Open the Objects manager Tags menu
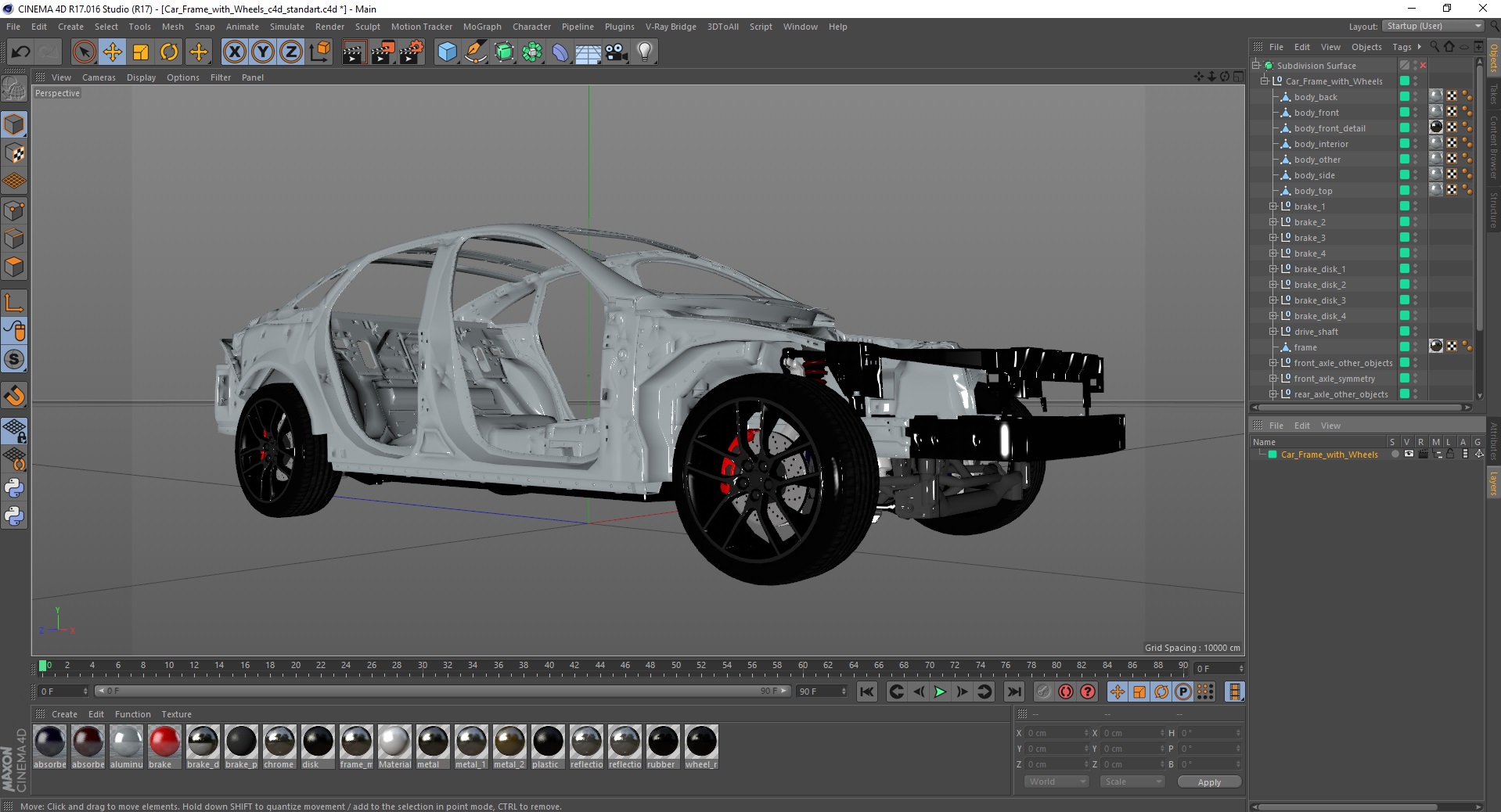Image resolution: width=1501 pixels, height=812 pixels. click(x=1402, y=47)
